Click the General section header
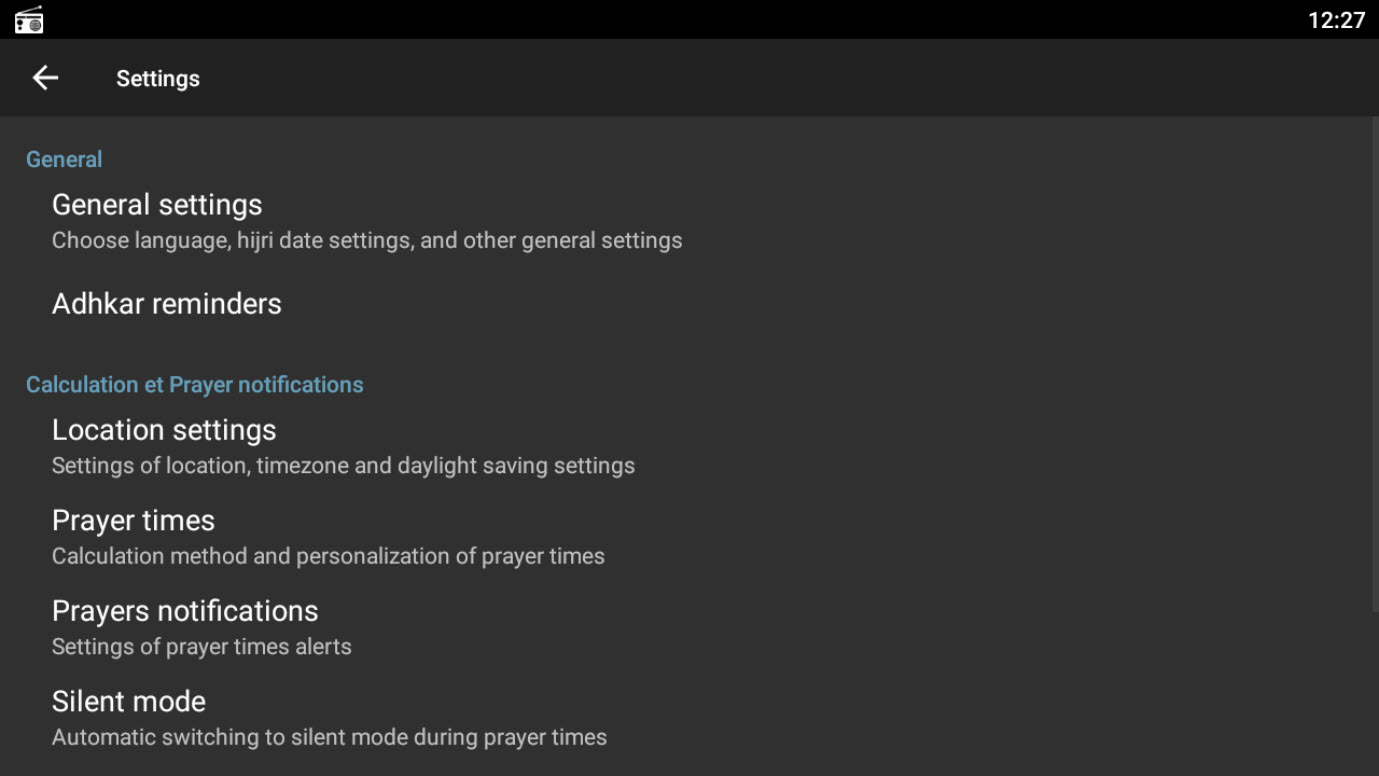The image size is (1379, 776). tap(64, 159)
